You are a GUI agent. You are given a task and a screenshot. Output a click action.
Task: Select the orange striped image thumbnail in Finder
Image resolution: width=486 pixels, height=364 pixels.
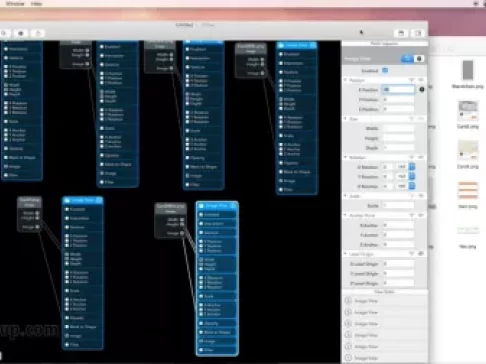point(468,190)
